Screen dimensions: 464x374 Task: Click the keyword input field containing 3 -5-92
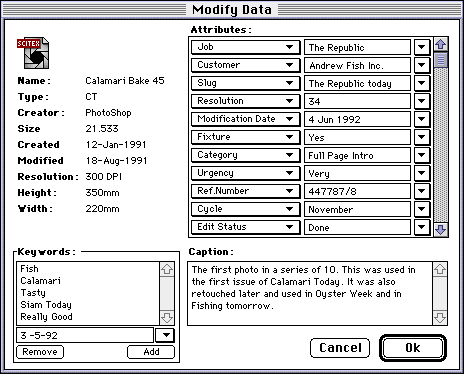click(x=85, y=335)
